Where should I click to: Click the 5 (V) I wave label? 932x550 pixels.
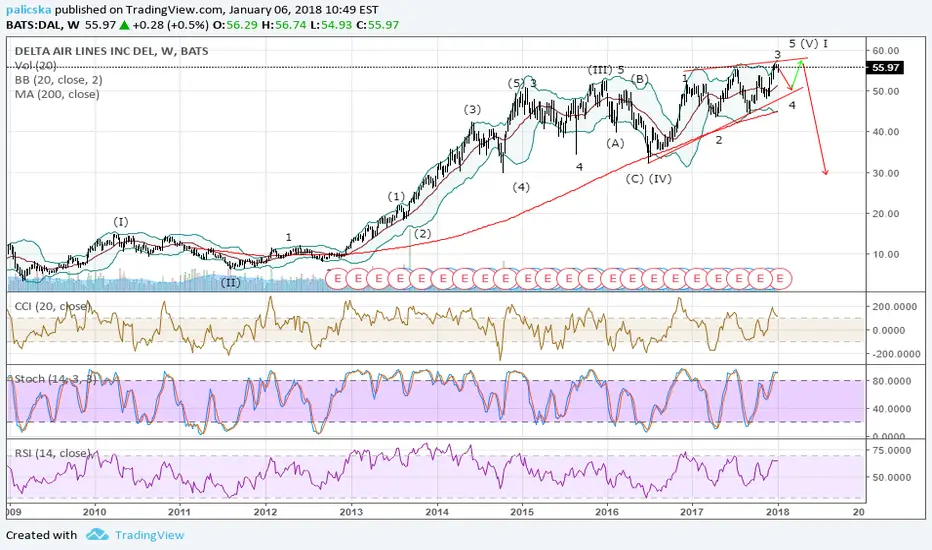coord(808,43)
